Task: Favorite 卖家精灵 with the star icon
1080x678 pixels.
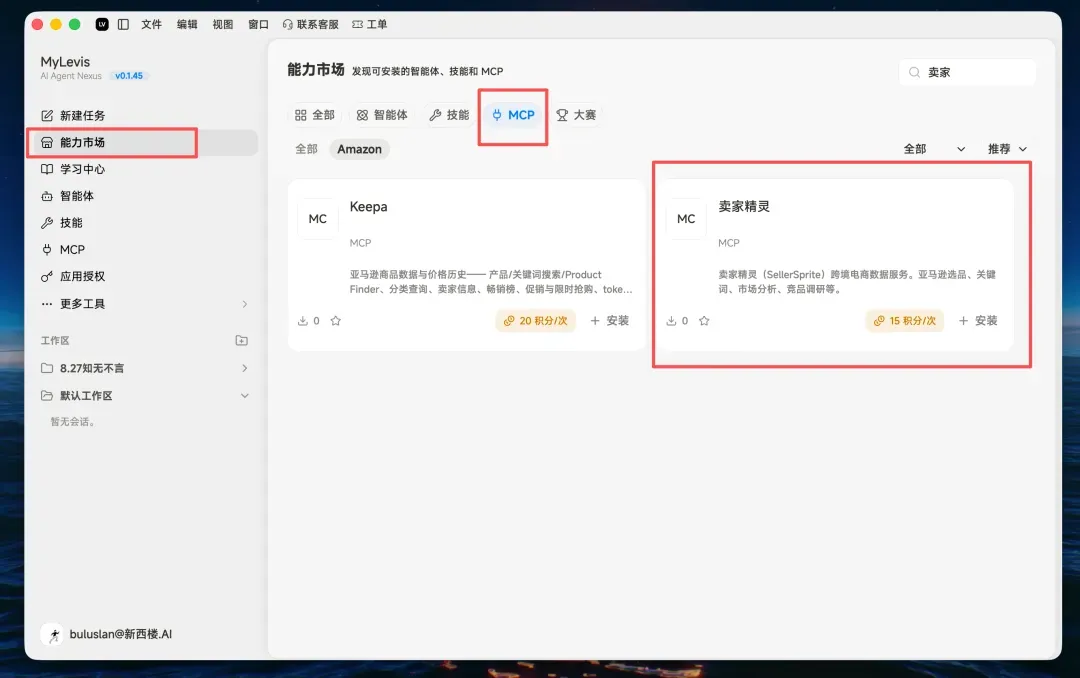Action: click(704, 320)
